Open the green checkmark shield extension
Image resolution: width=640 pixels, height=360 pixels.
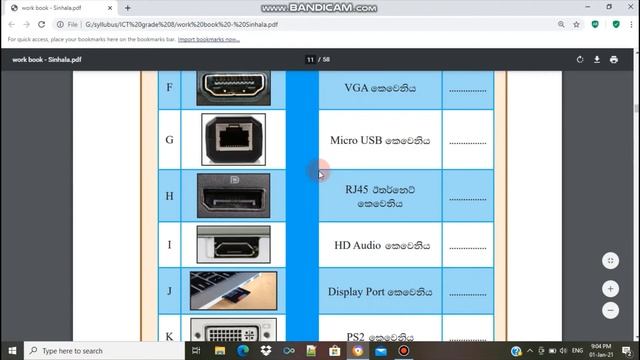click(x=616, y=24)
